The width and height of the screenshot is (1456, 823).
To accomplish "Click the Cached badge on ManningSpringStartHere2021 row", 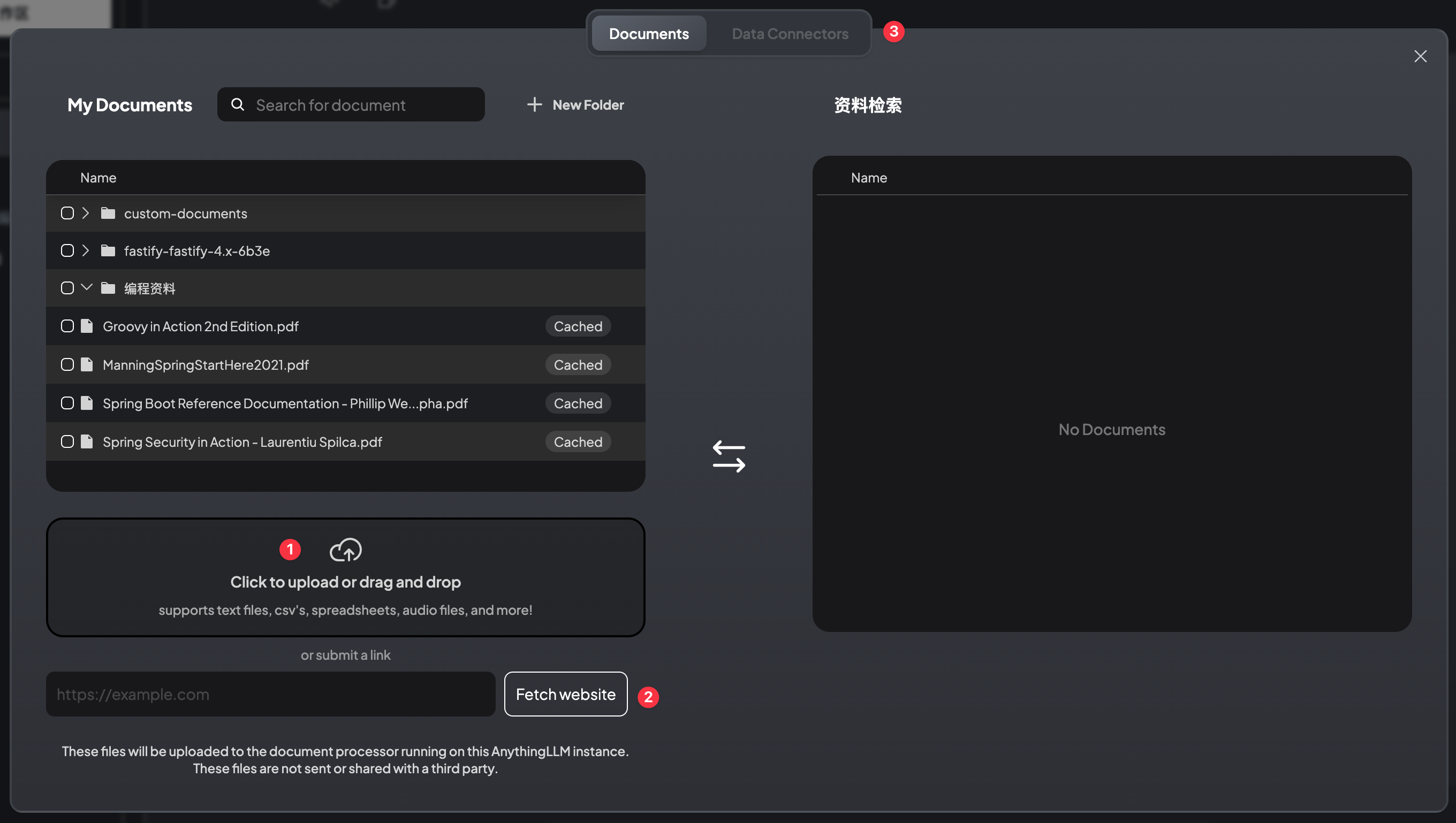I will (x=578, y=364).
